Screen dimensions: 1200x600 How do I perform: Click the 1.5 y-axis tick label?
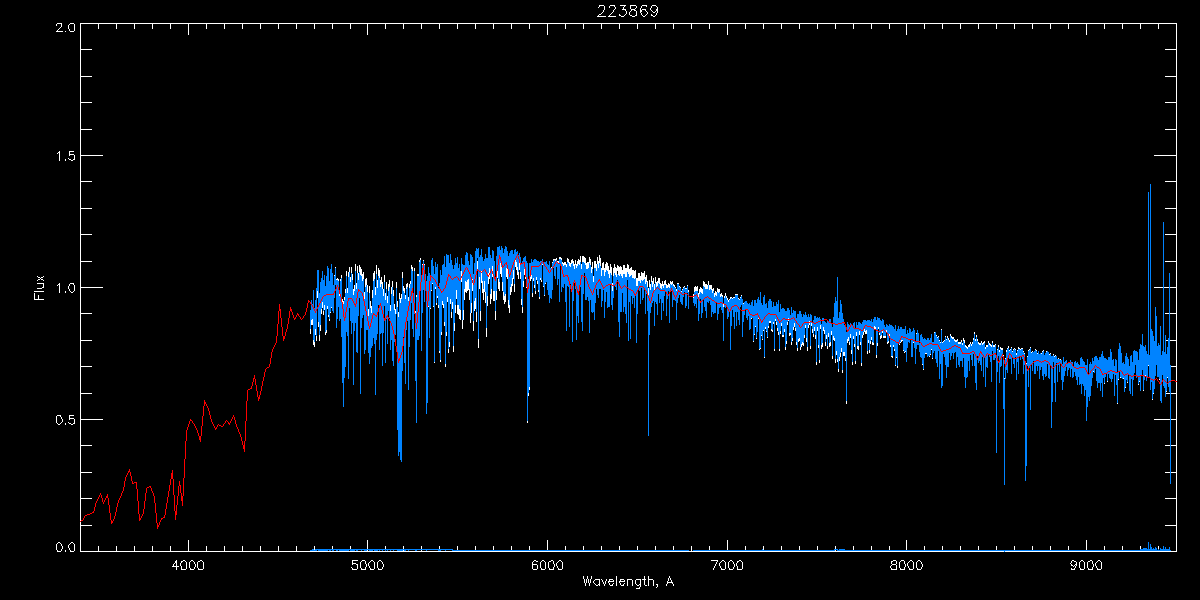64,157
